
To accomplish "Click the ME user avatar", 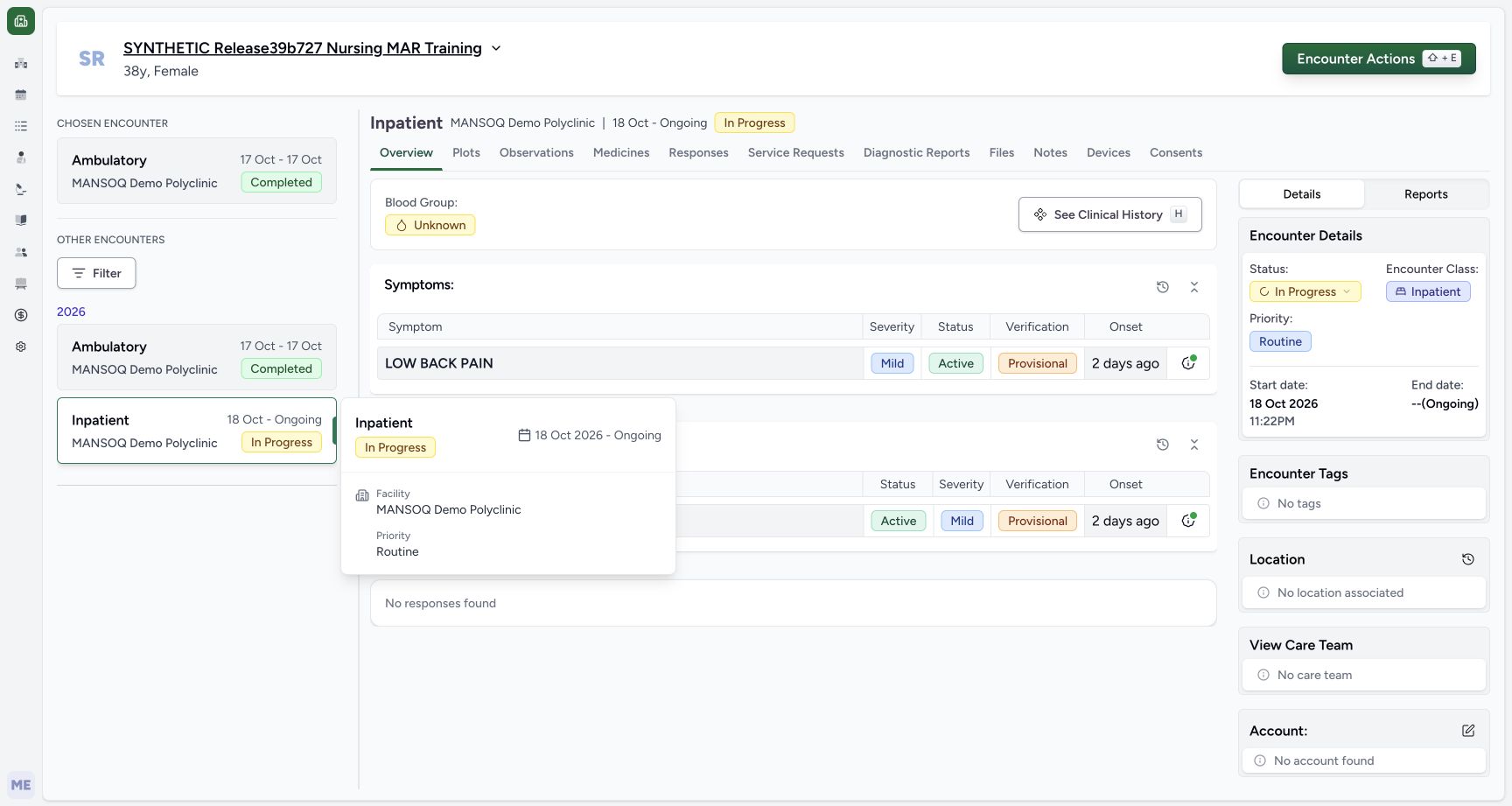I will (21, 785).
